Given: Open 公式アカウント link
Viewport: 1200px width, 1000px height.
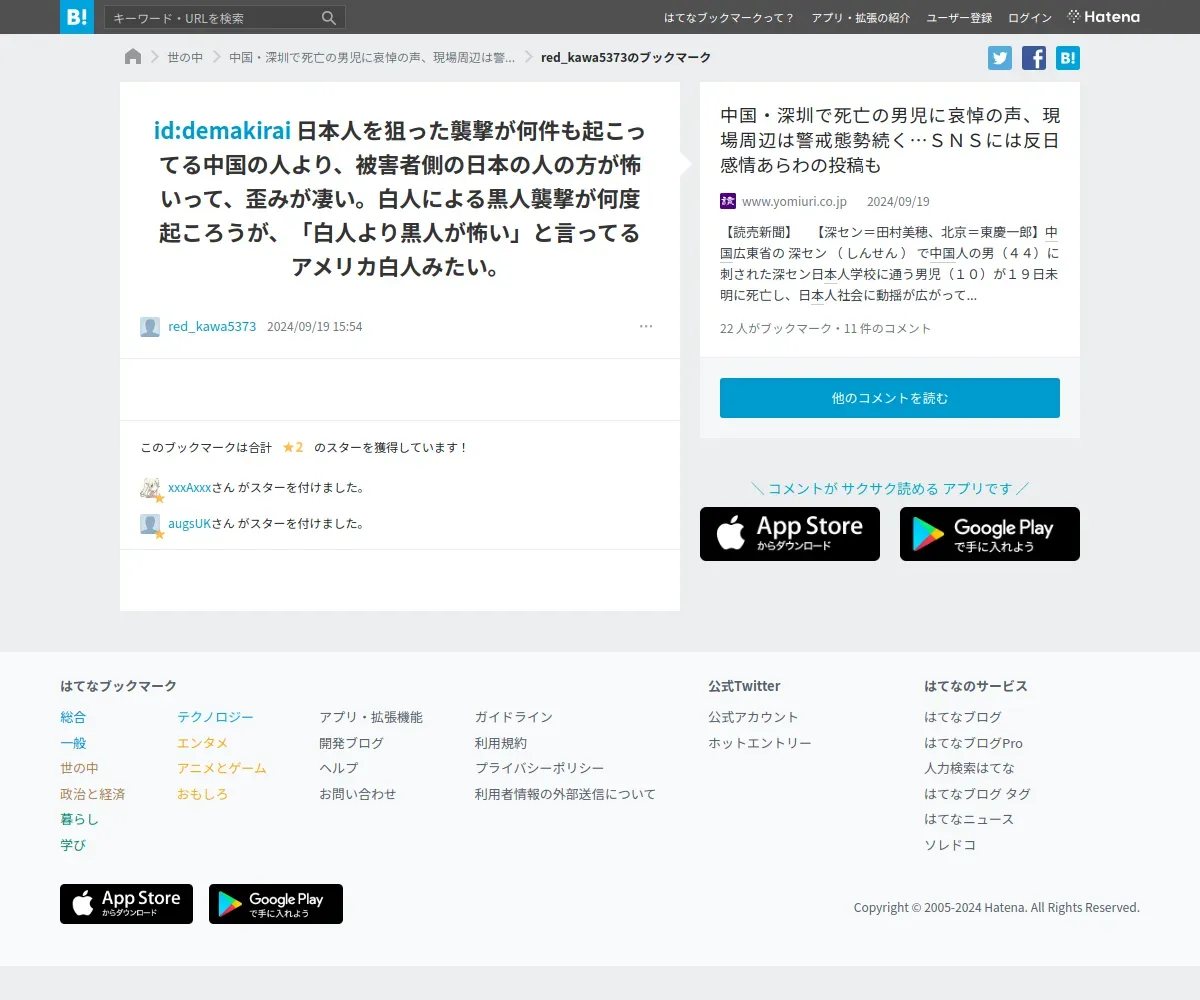Looking at the screenshot, I should click(x=753, y=717).
